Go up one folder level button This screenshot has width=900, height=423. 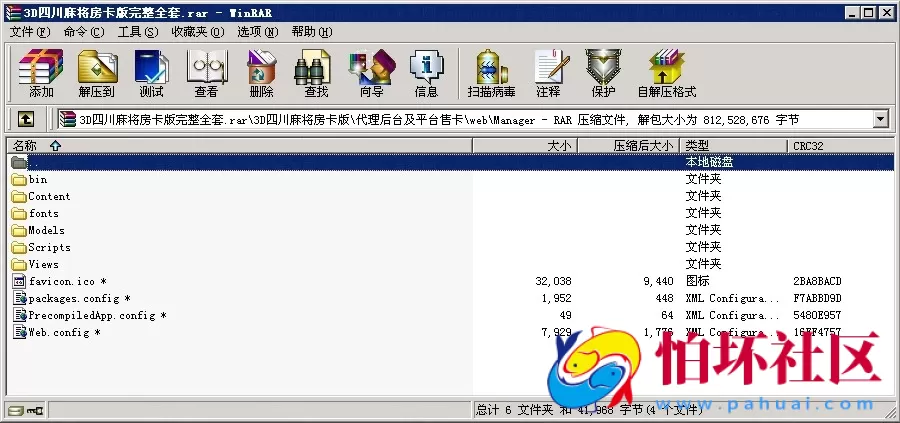(x=26, y=119)
